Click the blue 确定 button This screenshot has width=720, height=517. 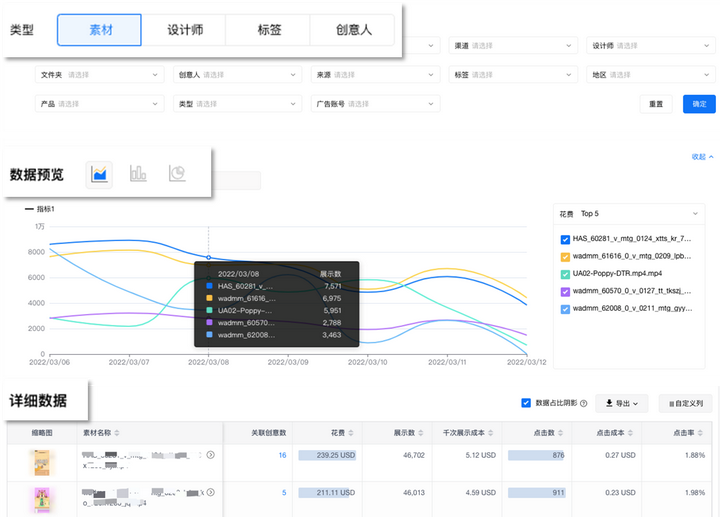point(699,104)
